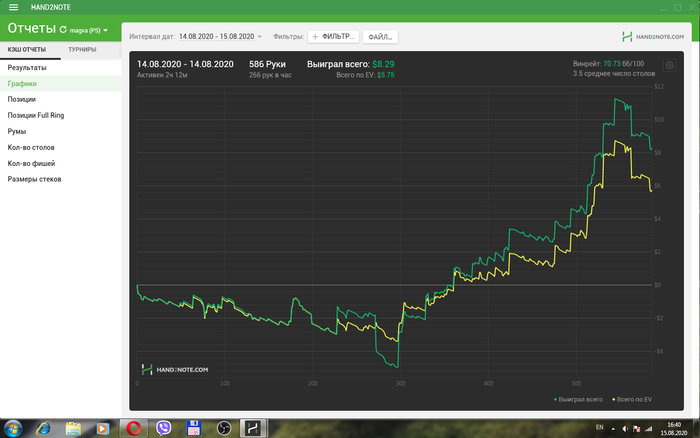This screenshot has height=438, width=700.
Task: Open the network signal tray icon
Action: (x=649, y=429)
